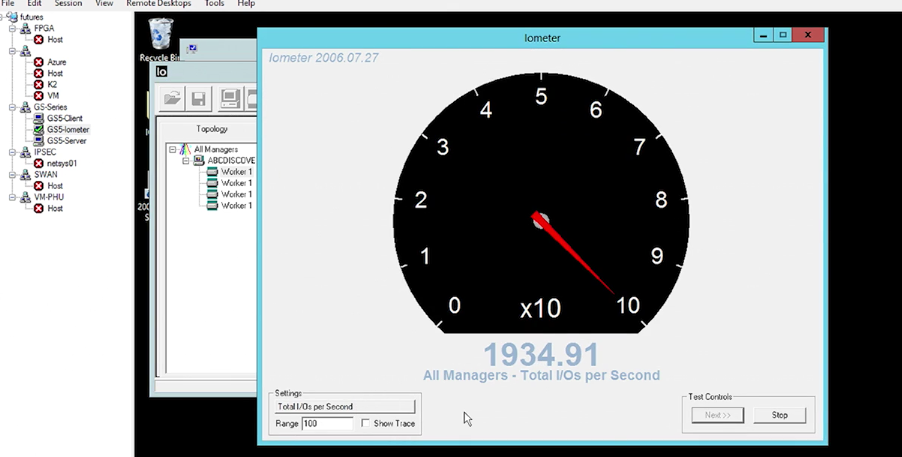Viewport: 902px width, 457px height.
Task: Click the Open config folder toolbar icon
Action: 172,98
